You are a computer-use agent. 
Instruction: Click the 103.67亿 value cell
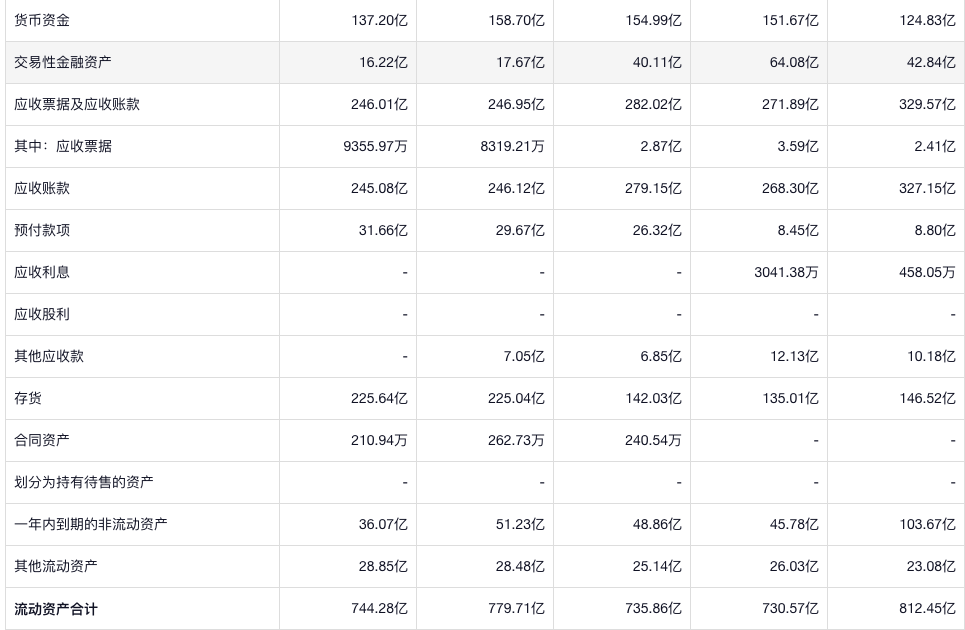point(927,524)
